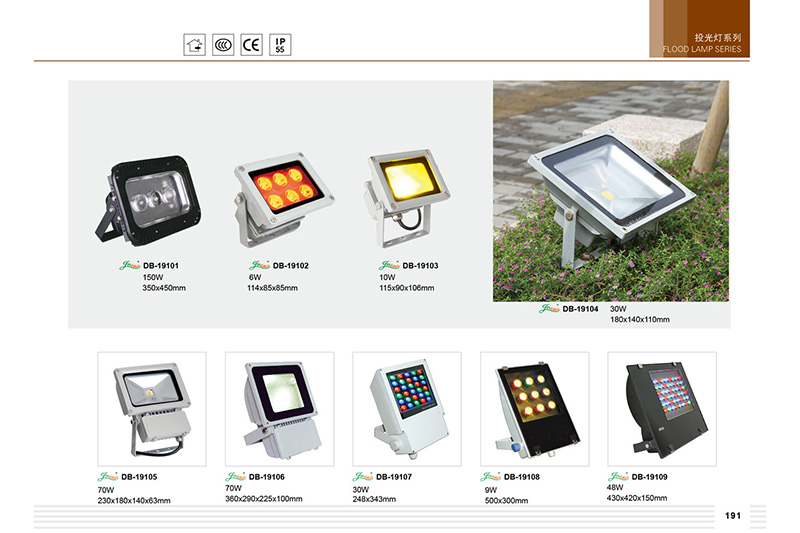800x533 pixels.
Task: Select the black DB-19101 150W floodlight image
Action: pyautogui.click(x=148, y=200)
